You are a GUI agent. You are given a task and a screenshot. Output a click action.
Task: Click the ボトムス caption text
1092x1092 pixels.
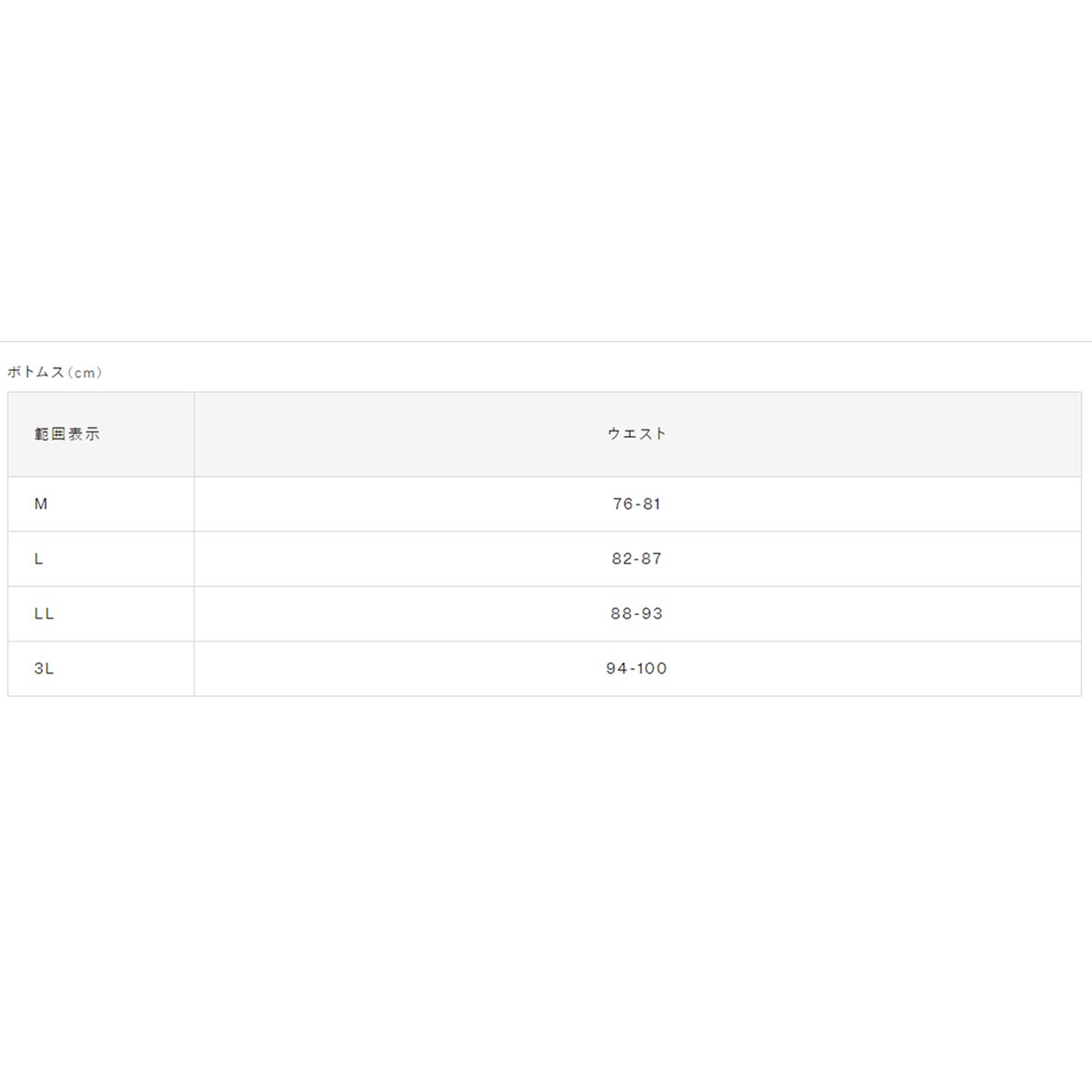[36, 372]
